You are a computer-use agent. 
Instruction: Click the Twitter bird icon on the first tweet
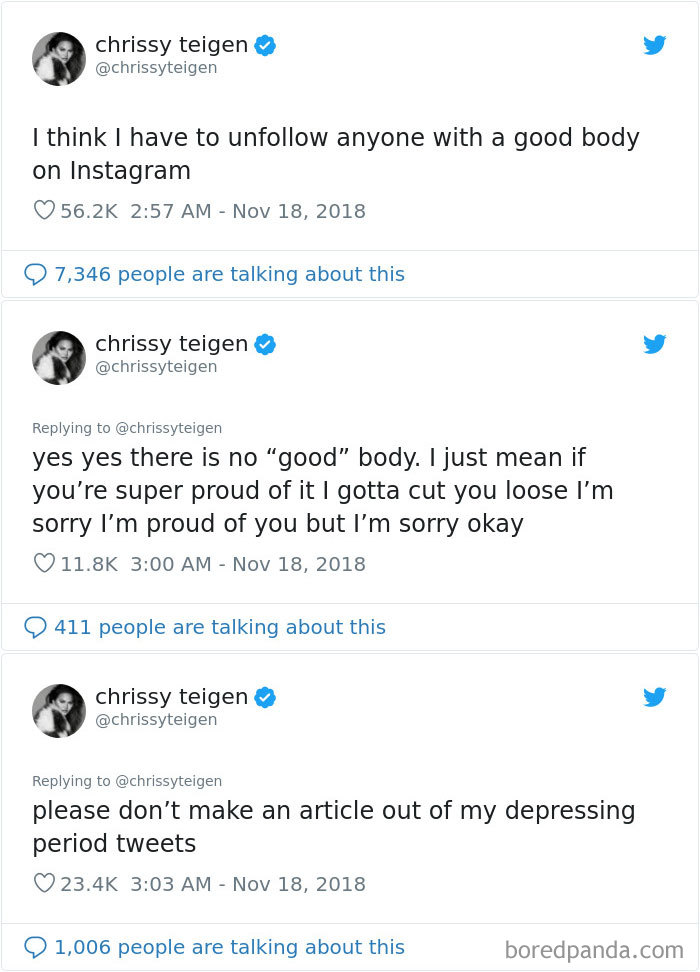[x=655, y=45]
